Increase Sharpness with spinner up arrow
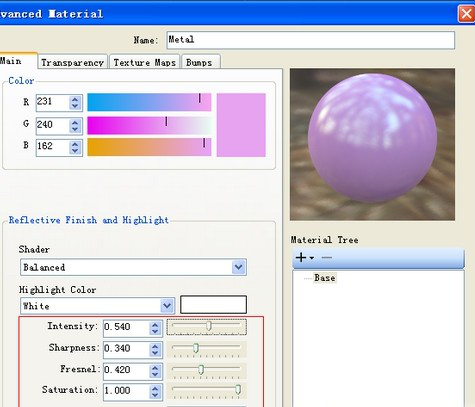Screen dimensions: 475x407 [155, 346]
